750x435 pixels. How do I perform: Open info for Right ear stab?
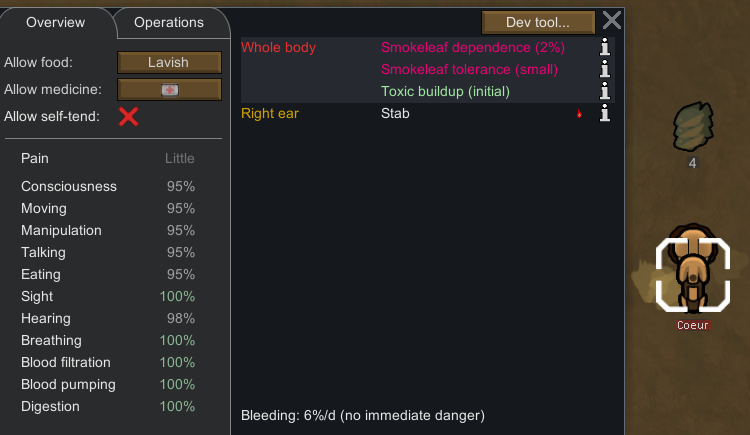(605, 113)
